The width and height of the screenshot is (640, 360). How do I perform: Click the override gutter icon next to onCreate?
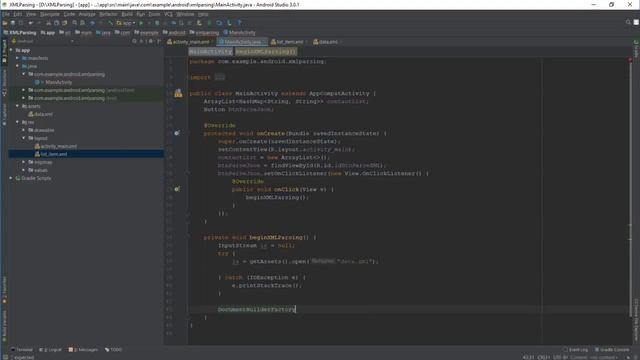[177, 133]
